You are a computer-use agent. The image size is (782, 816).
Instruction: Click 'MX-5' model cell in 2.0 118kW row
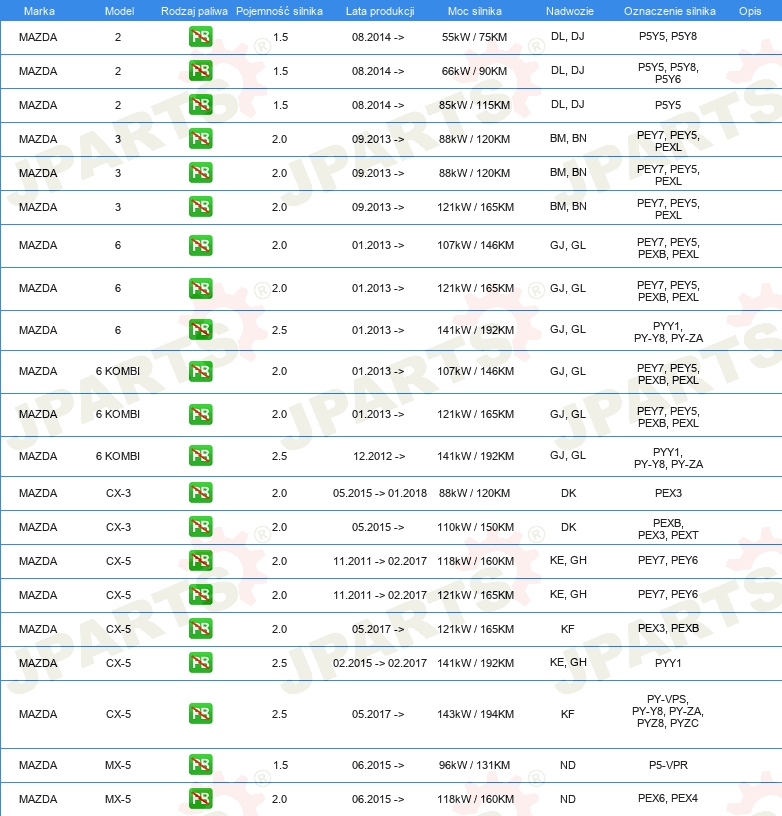(x=118, y=799)
